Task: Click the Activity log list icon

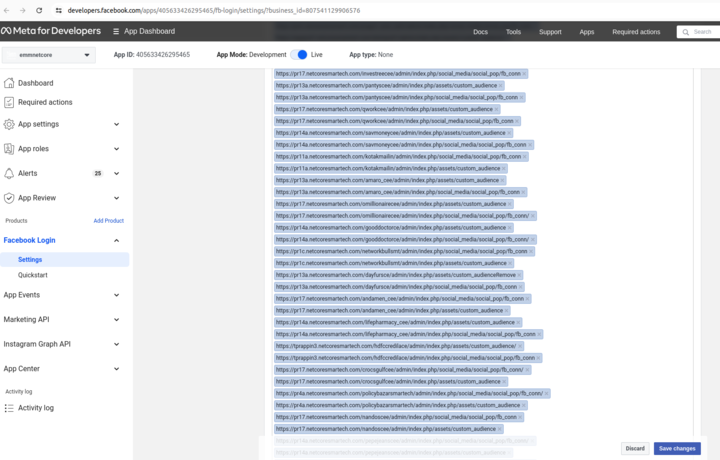Action: (x=9, y=408)
